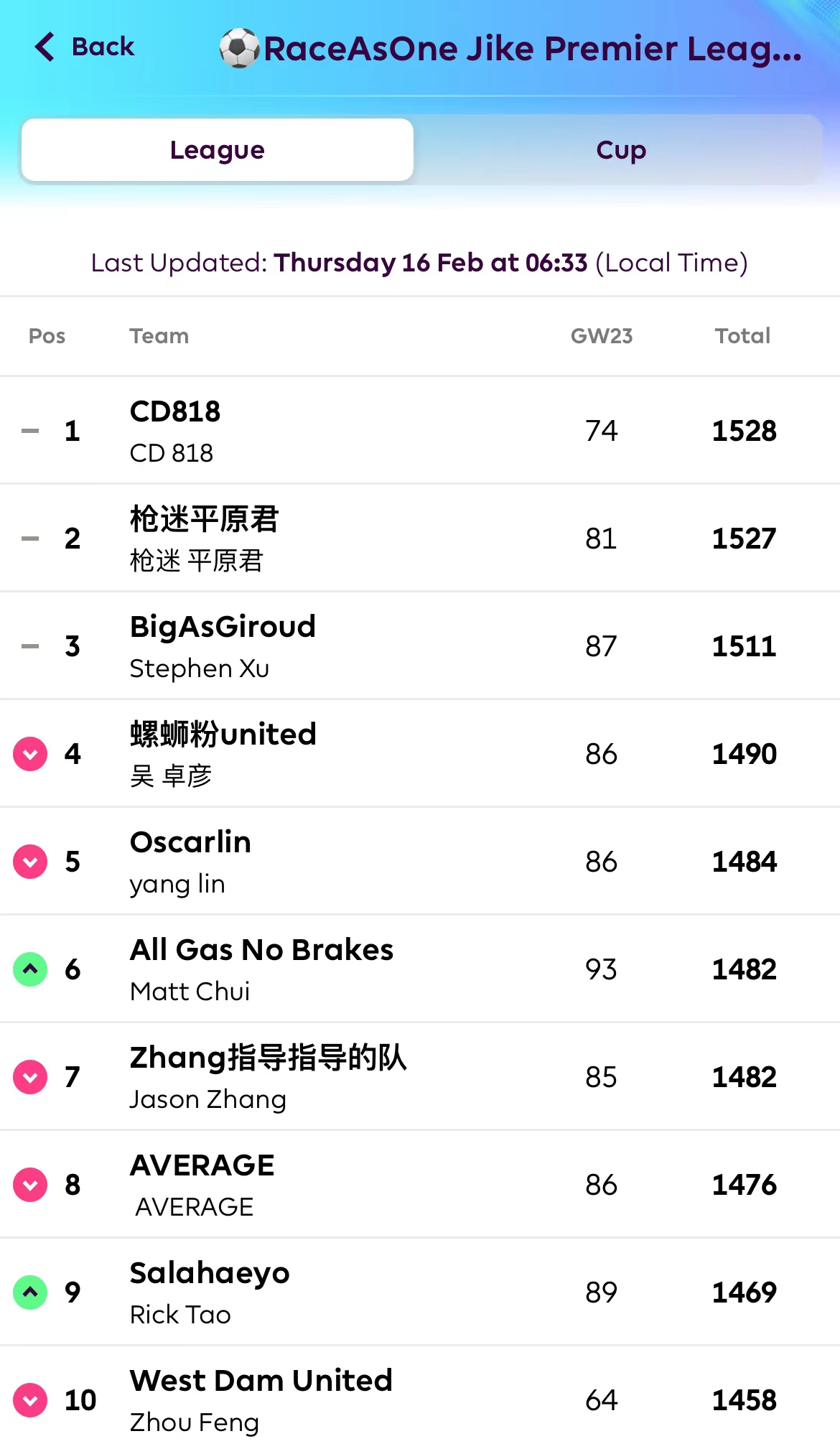
Task: Click red down arrow beside Oscarlin
Action: click(x=30, y=862)
